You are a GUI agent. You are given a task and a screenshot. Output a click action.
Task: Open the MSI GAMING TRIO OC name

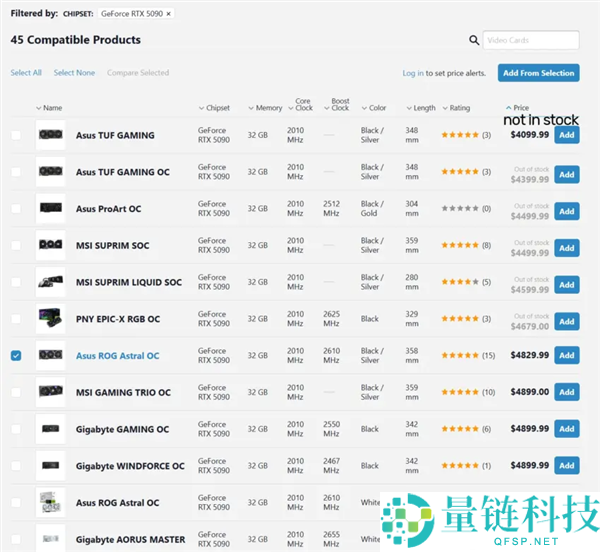click(123, 392)
